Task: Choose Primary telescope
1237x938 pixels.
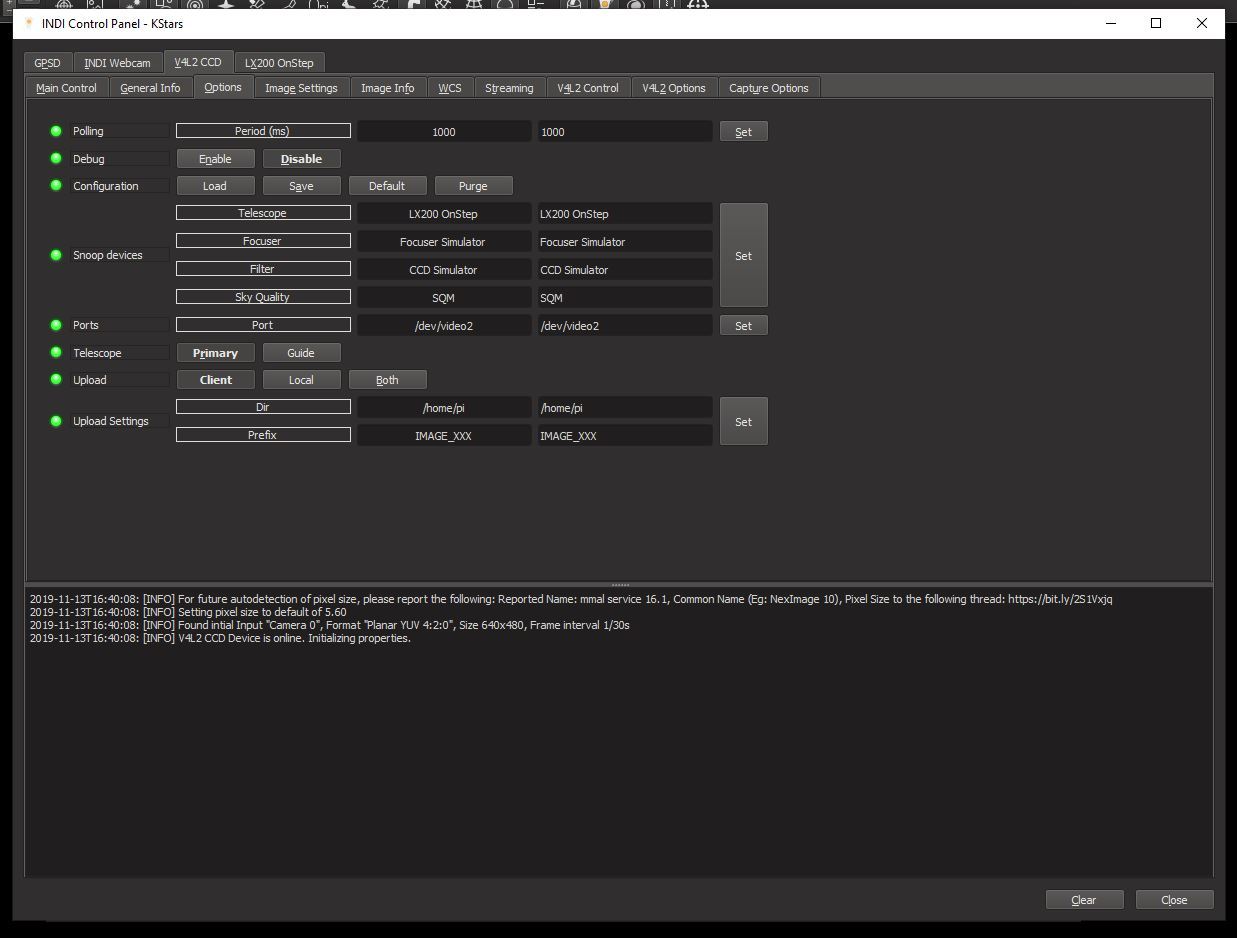Action: (x=215, y=353)
